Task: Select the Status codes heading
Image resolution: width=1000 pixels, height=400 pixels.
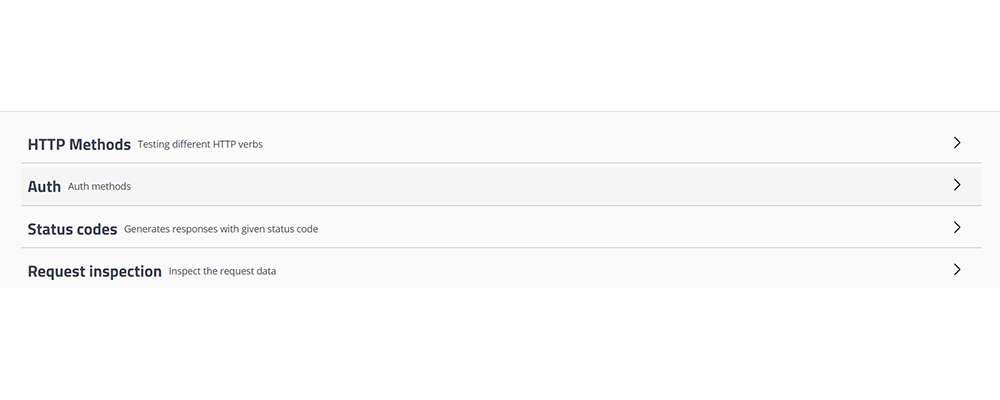Action: point(72,229)
